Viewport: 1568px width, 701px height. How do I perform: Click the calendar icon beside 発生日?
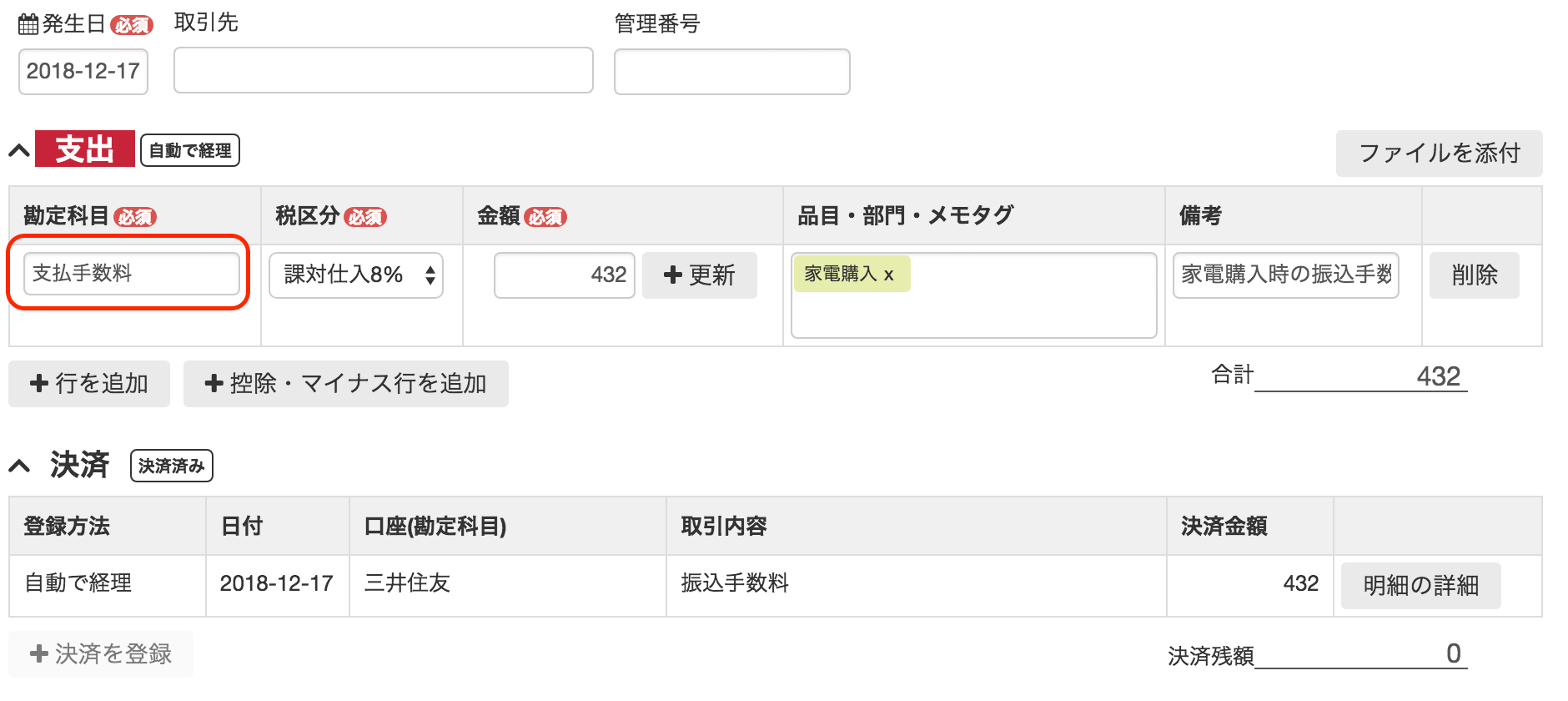click(28, 24)
